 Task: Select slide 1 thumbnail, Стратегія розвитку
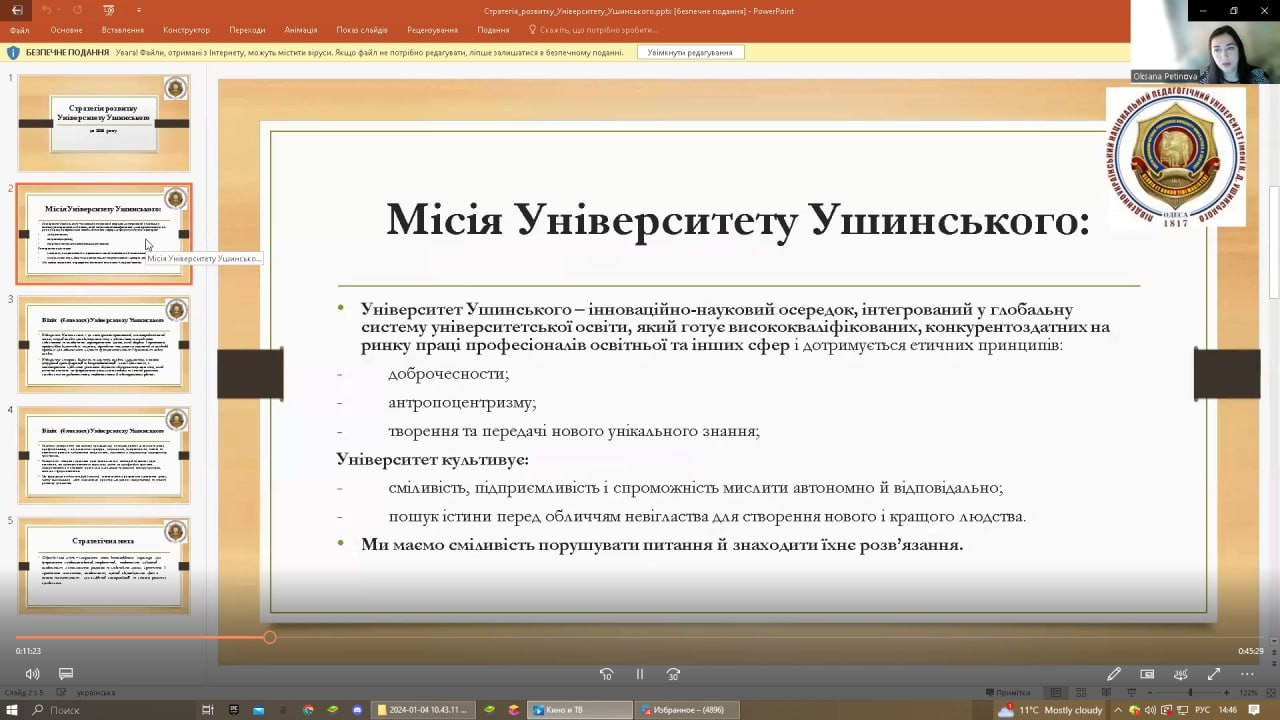104,123
